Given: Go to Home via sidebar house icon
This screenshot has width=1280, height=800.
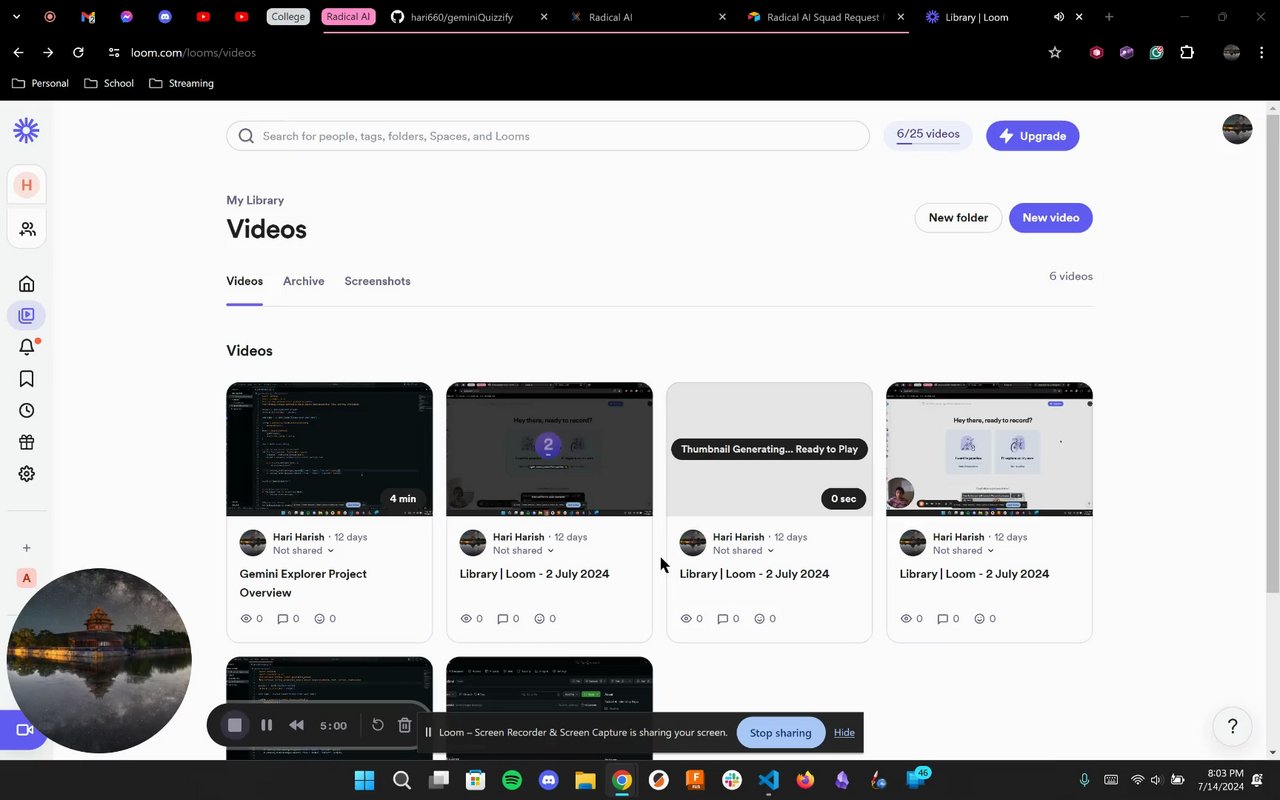Looking at the screenshot, I should [x=27, y=284].
